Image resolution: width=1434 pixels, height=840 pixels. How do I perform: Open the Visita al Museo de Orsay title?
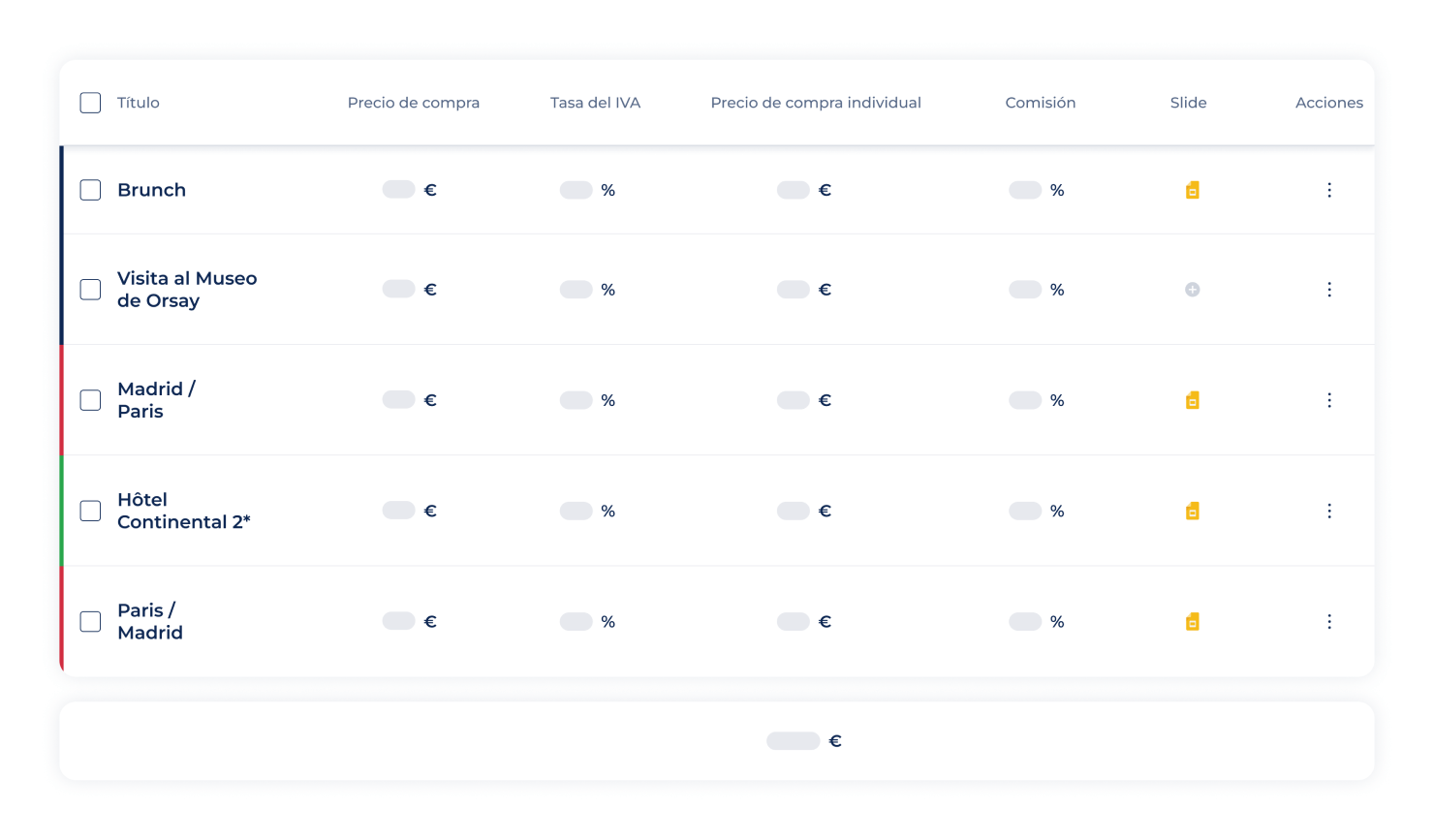pyautogui.click(x=187, y=290)
